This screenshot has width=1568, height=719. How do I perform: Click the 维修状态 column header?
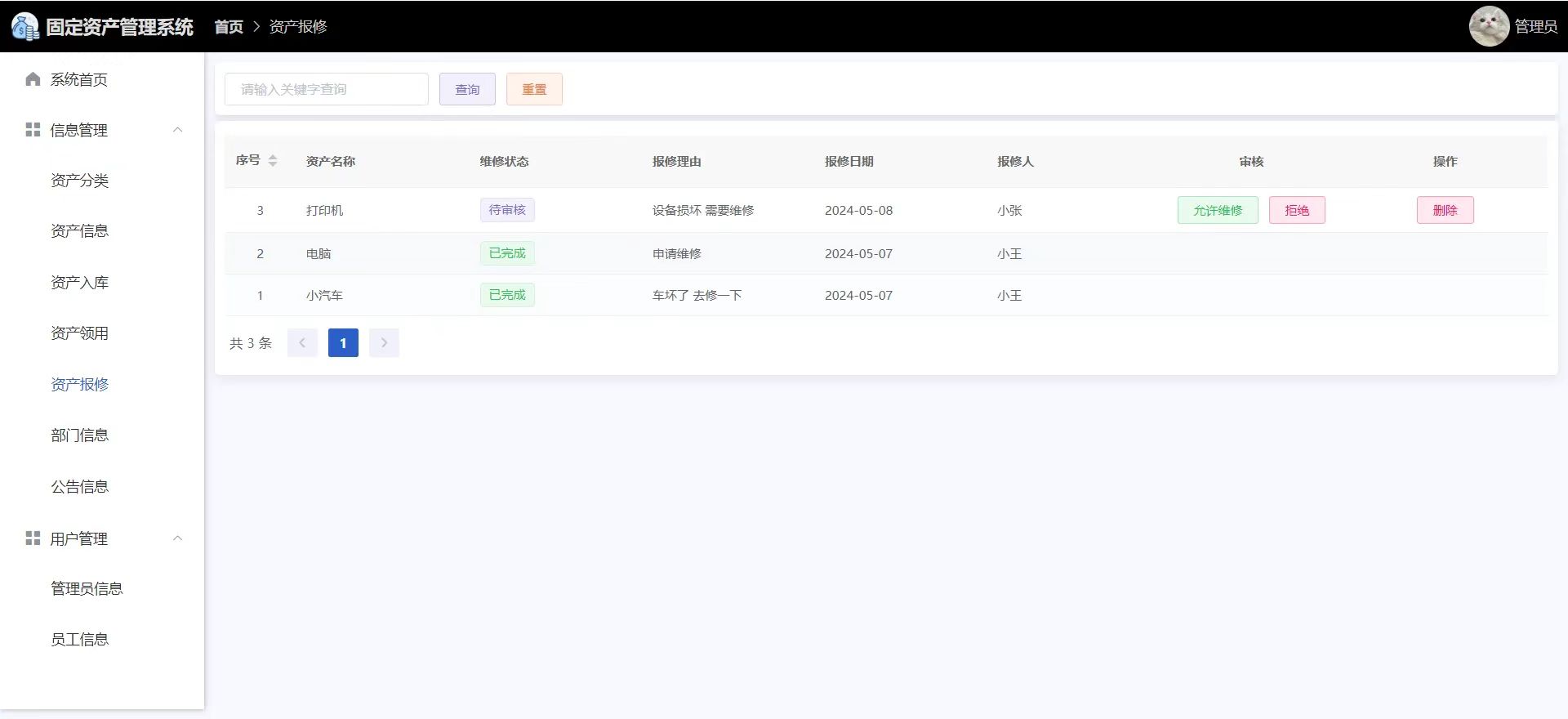coord(504,161)
